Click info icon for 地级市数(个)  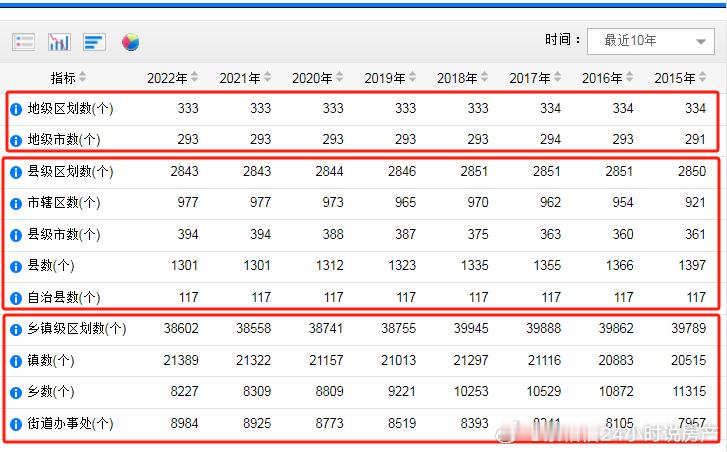(16, 140)
